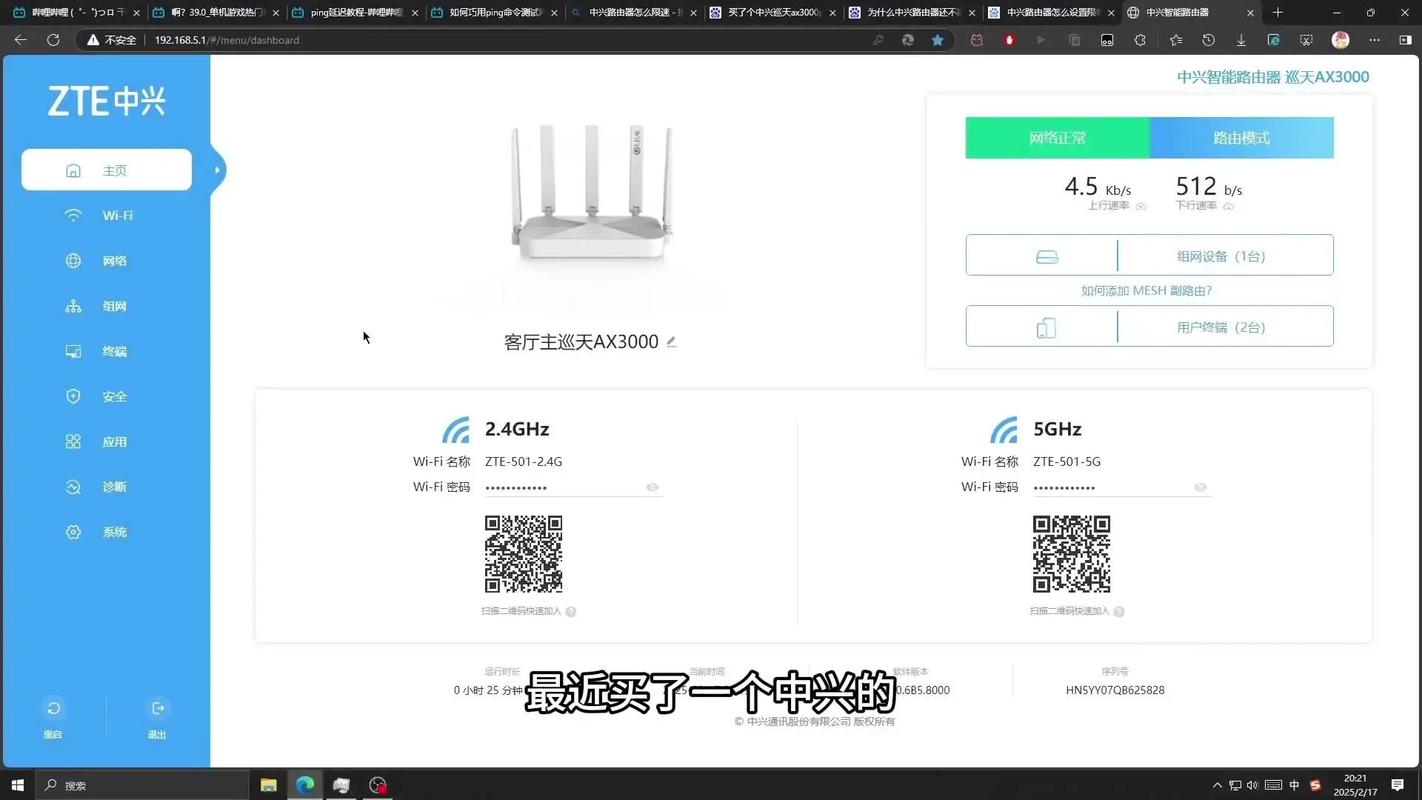Click the ZTE-501-2.4G network name
1422x800 pixels.
tap(524, 462)
